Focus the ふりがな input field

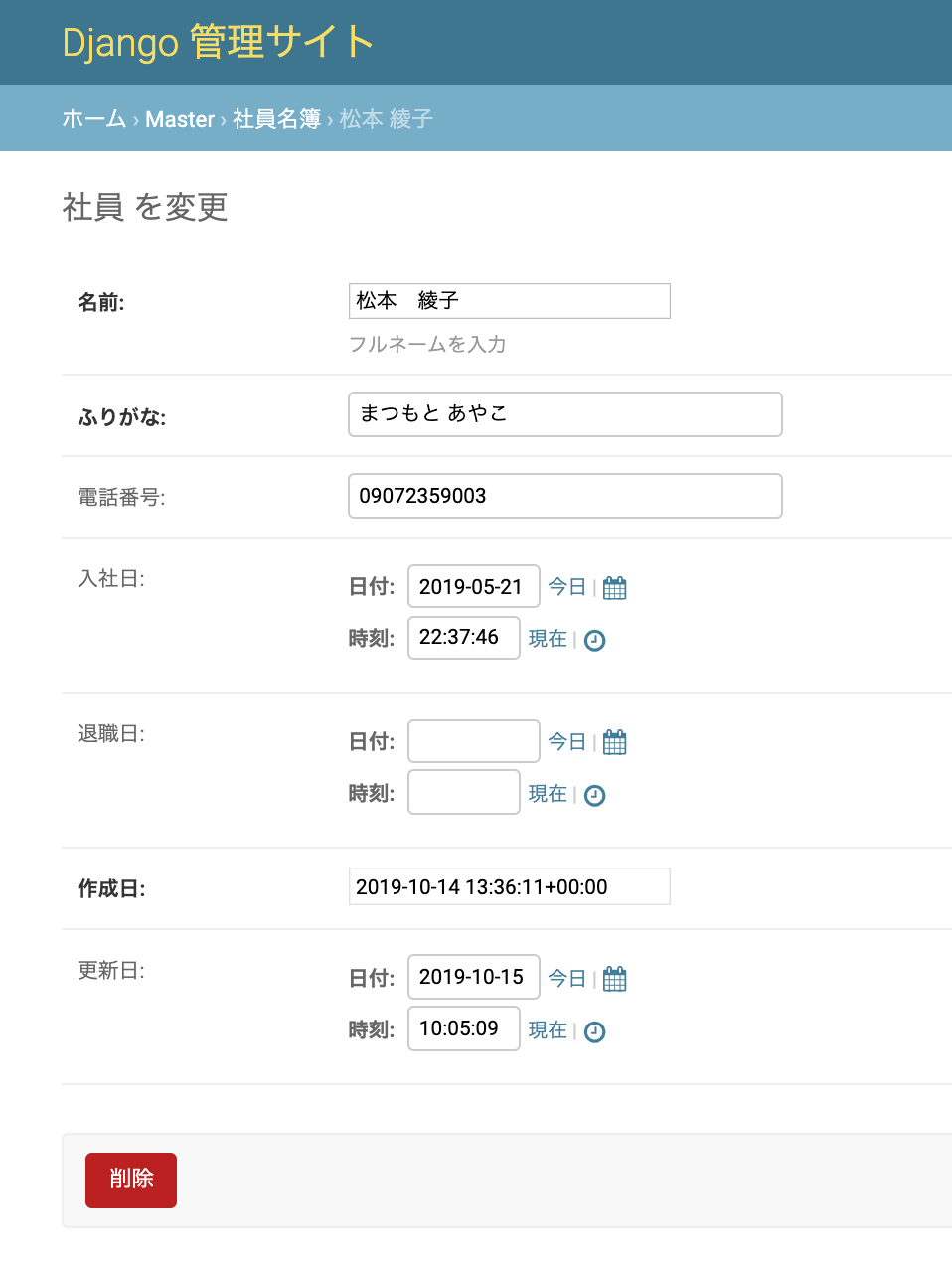[x=565, y=414]
